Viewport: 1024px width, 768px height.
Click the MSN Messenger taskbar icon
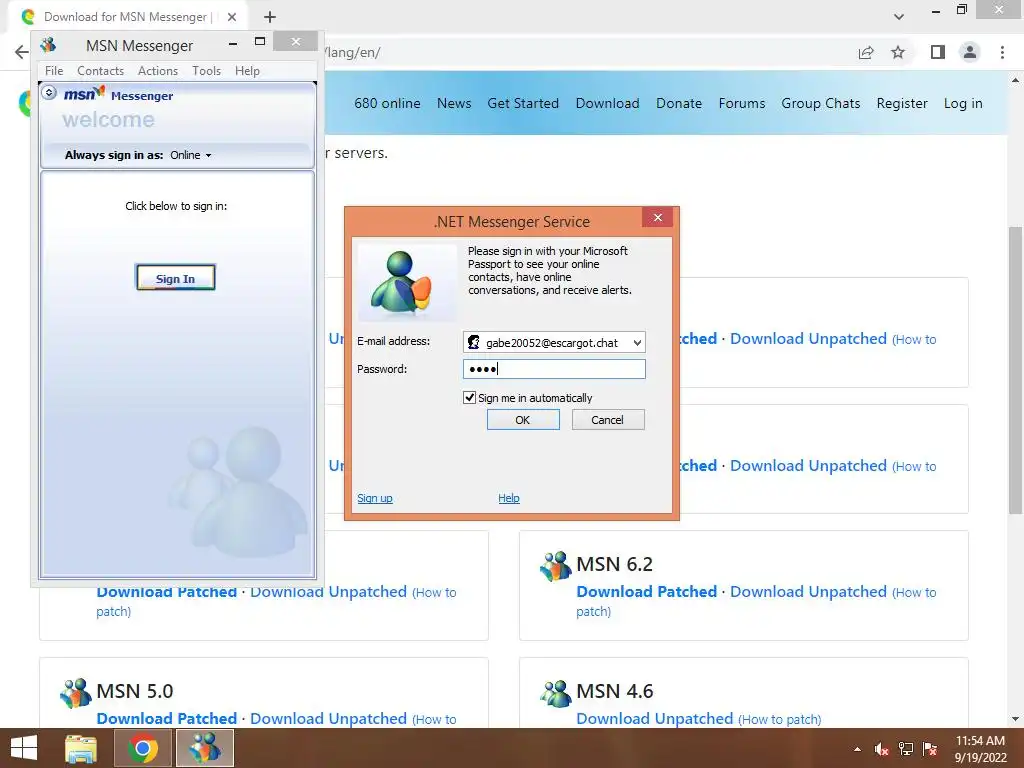coord(205,748)
